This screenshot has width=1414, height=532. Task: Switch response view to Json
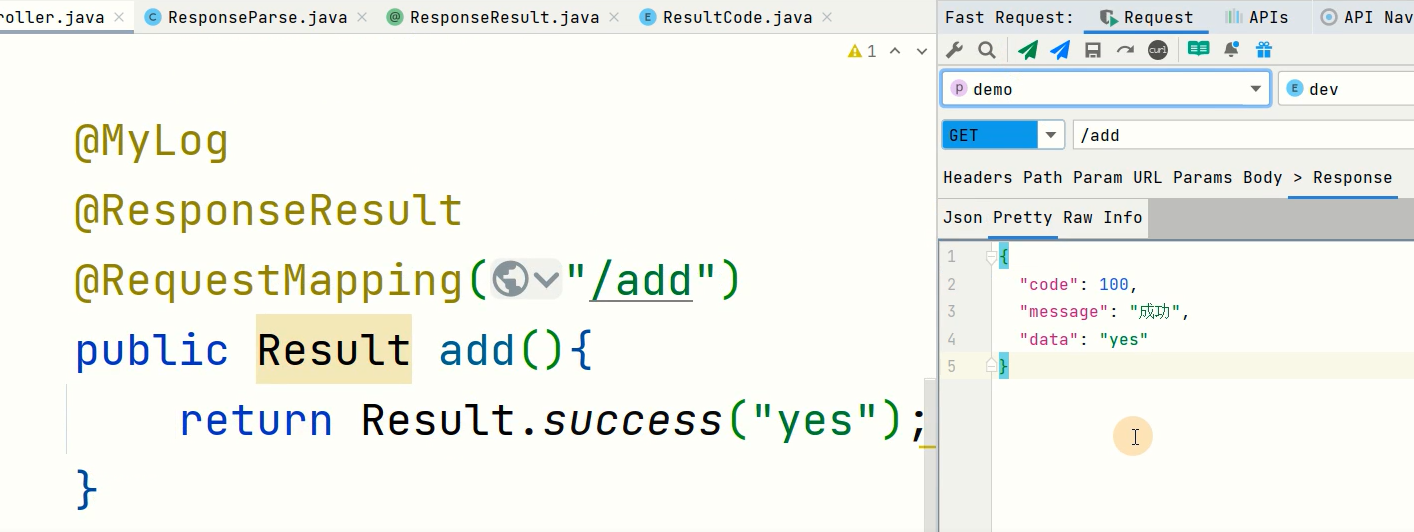(962, 217)
